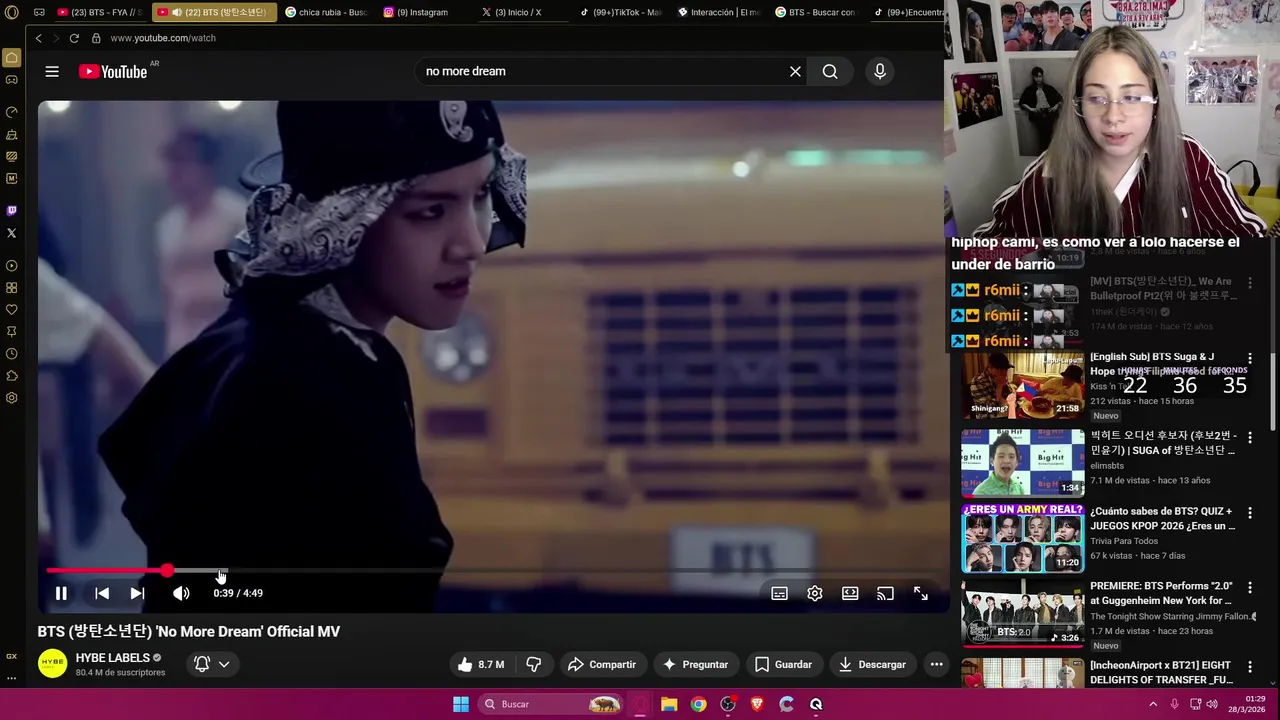Open Twitch from the Opera sidebar

tap(12, 210)
